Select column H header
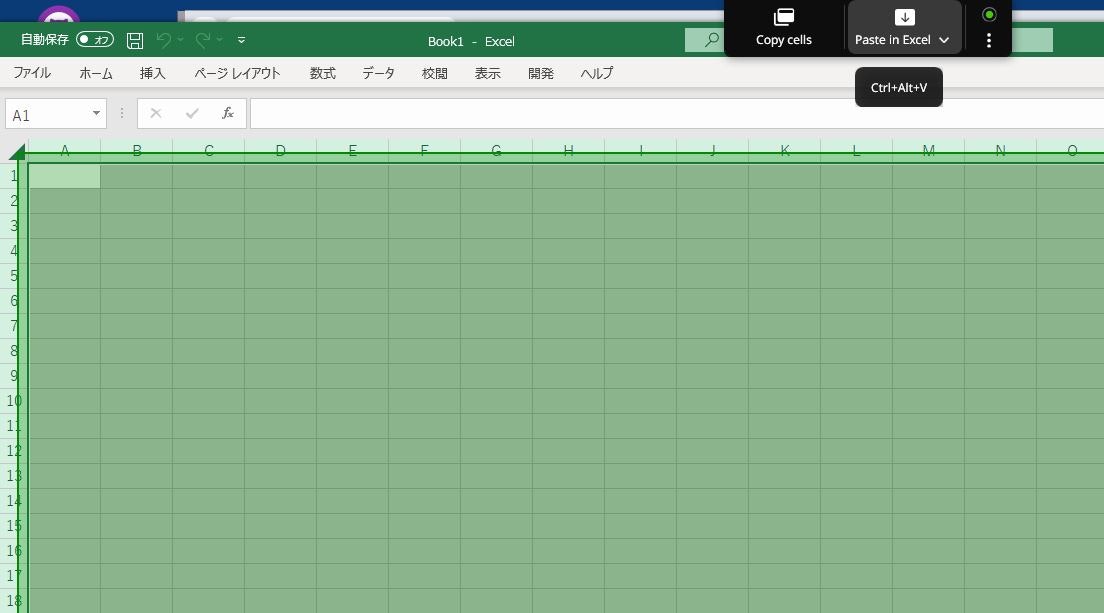Screen dimensions: 1104x613 click(568, 150)
